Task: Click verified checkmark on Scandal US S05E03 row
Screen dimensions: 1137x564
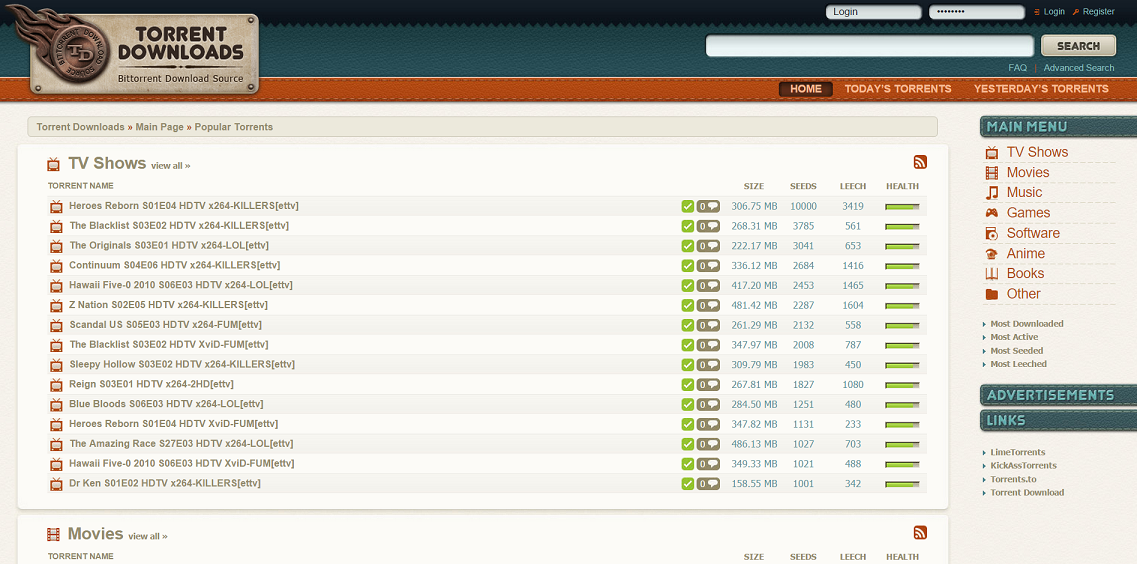Action: (687, 325)
